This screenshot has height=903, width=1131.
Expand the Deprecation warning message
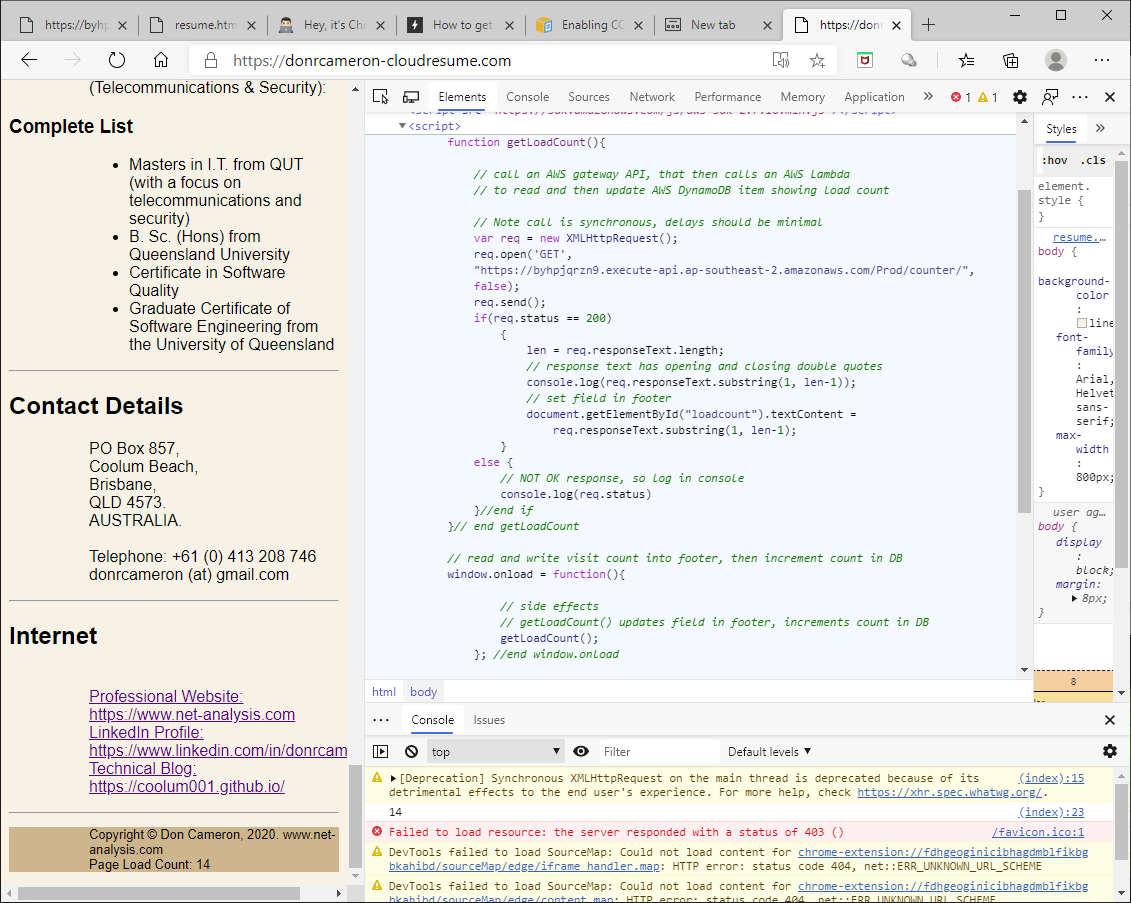393,778
